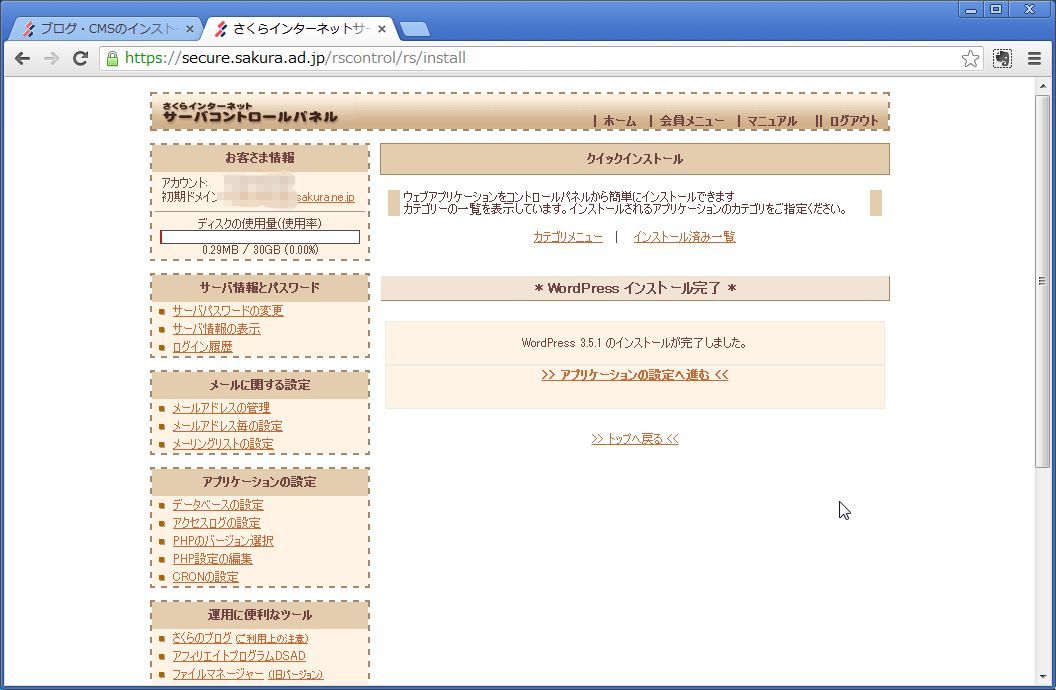Screen dimensions: 1056x690
Task: Open 会員メニュー in header
Action: coord(692,121)
